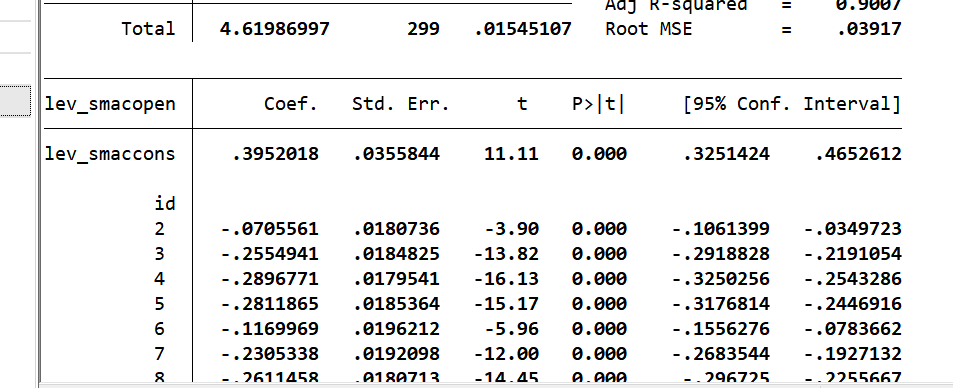Select id 6 standard error .0196212

click(x=396, y=328)
